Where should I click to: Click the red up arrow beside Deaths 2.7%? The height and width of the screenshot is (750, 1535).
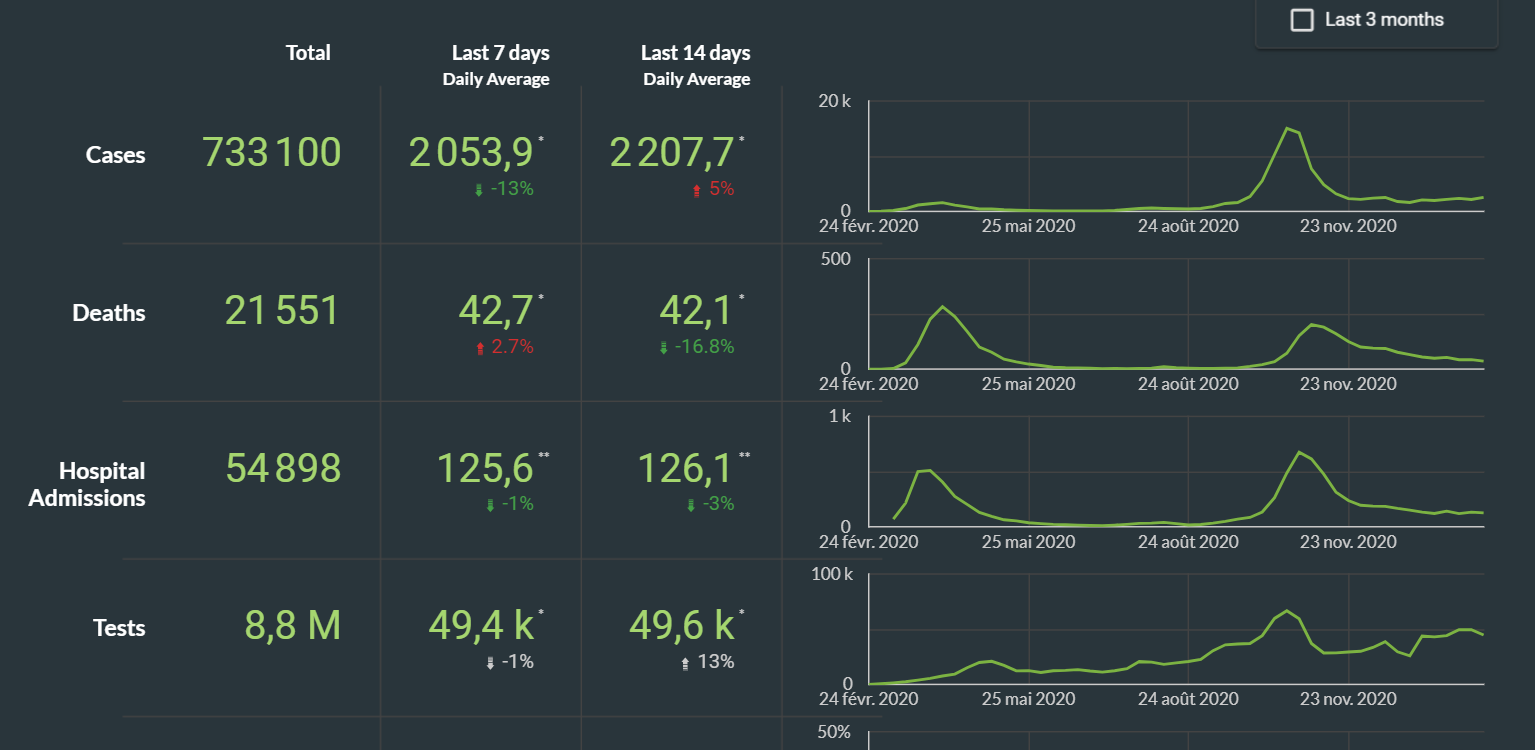(480, 348)
